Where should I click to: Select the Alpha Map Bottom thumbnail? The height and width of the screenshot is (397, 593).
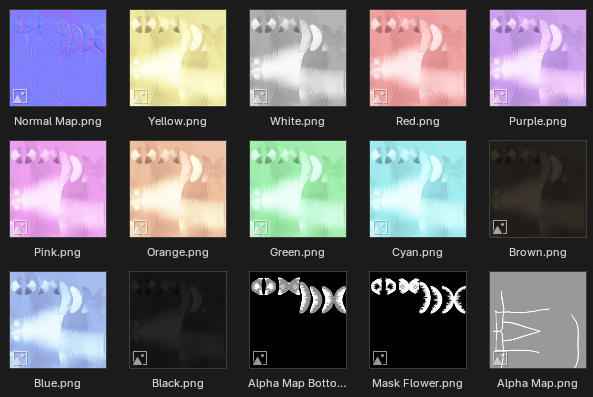pos(298,320)
